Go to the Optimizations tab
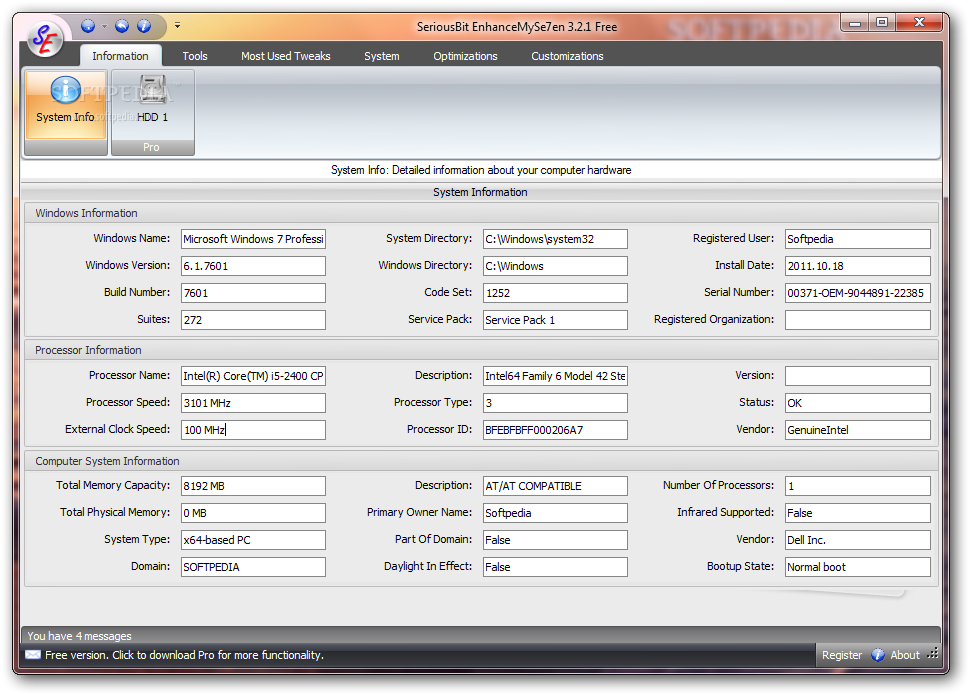Screen dimensions: 970x695 [465, 56]
